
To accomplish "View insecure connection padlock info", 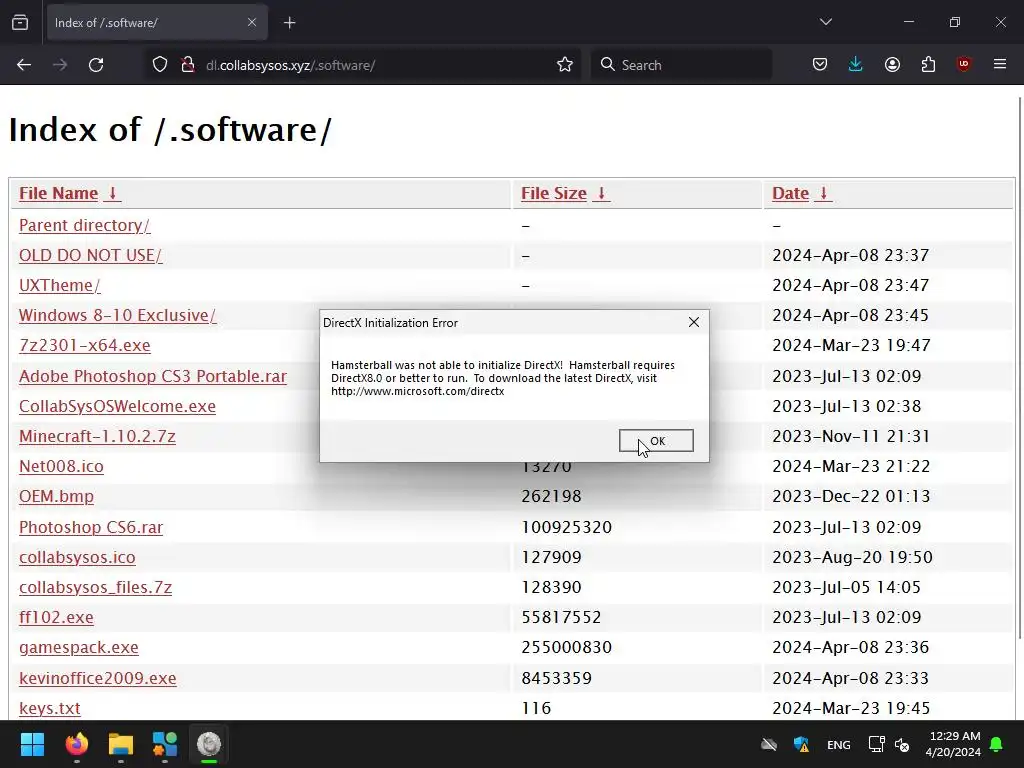I will coord(188,65).
